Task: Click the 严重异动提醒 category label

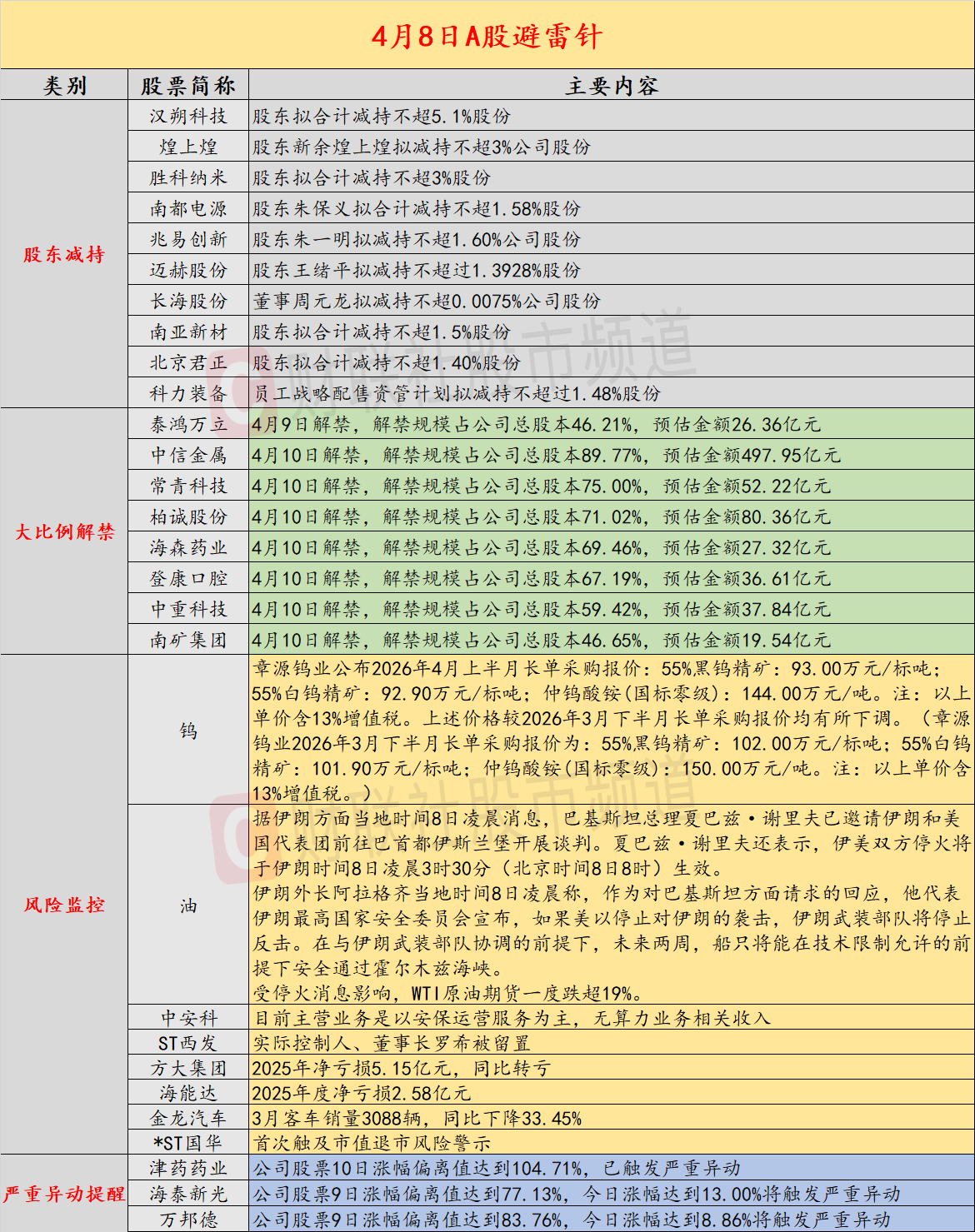Action: 63,1193
